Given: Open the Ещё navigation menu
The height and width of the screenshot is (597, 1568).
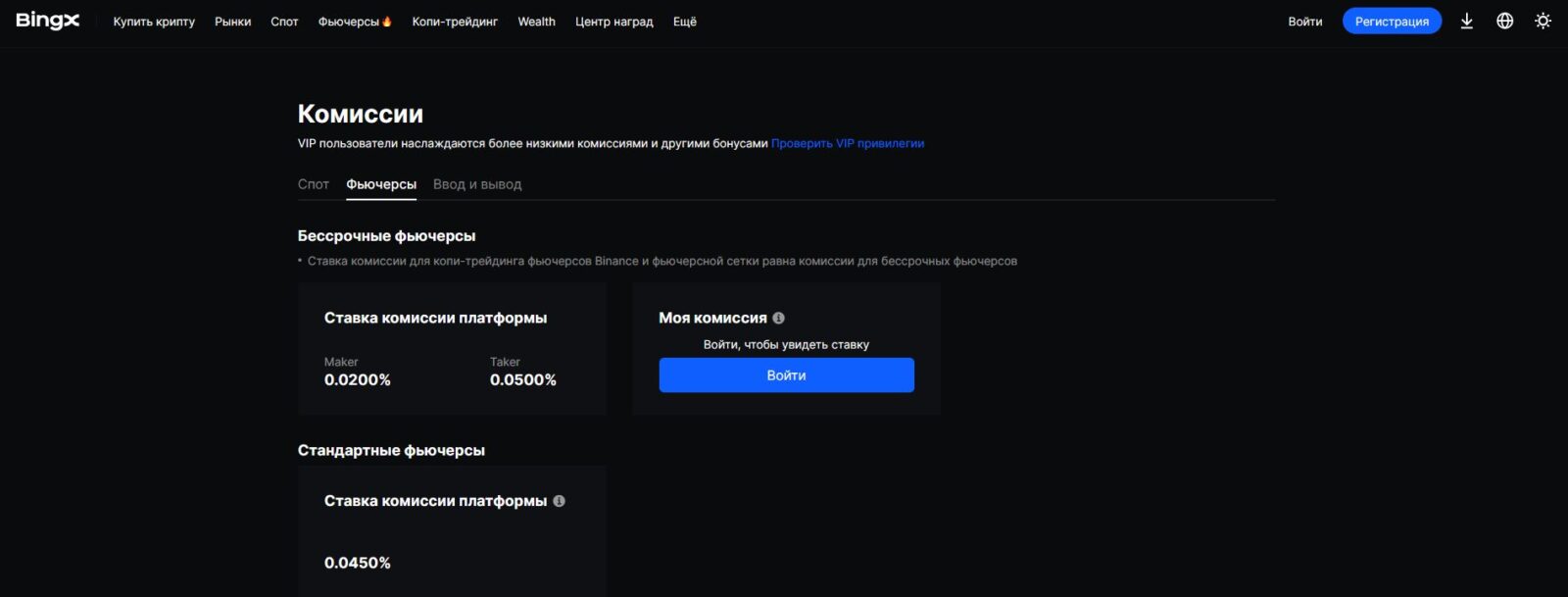Looking at the screenshot, I should click(x=684, y=22).
